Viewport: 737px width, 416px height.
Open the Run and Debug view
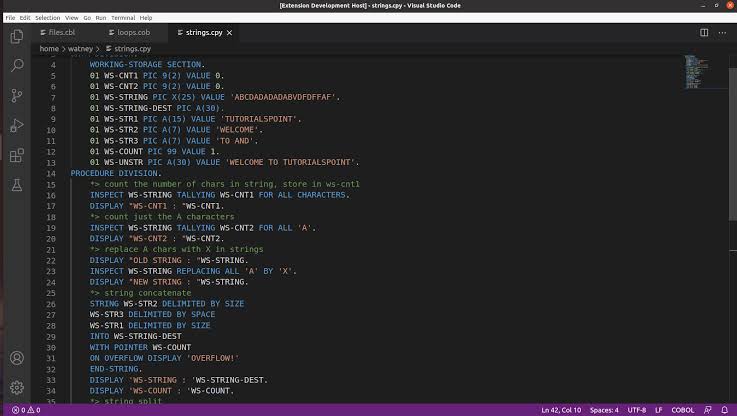[x=17, y=126]
